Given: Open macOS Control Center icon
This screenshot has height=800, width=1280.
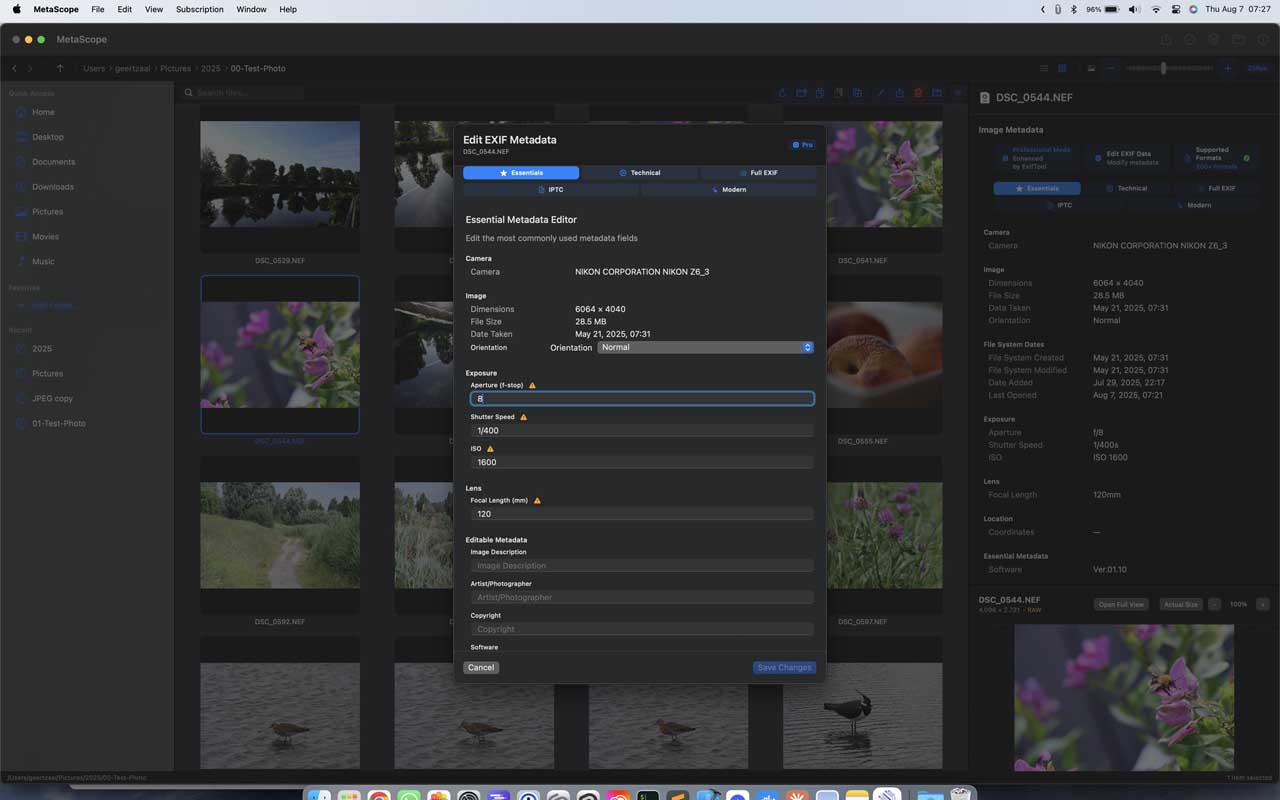Looking at the screenshot, I should [x=1176, y=9].
